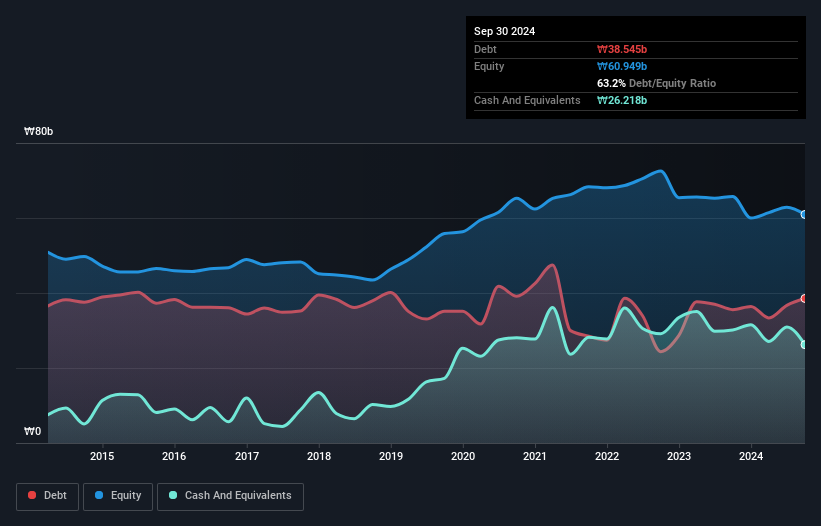
Task: Click the ₩38.545b debt value
Action: (622, 49)
